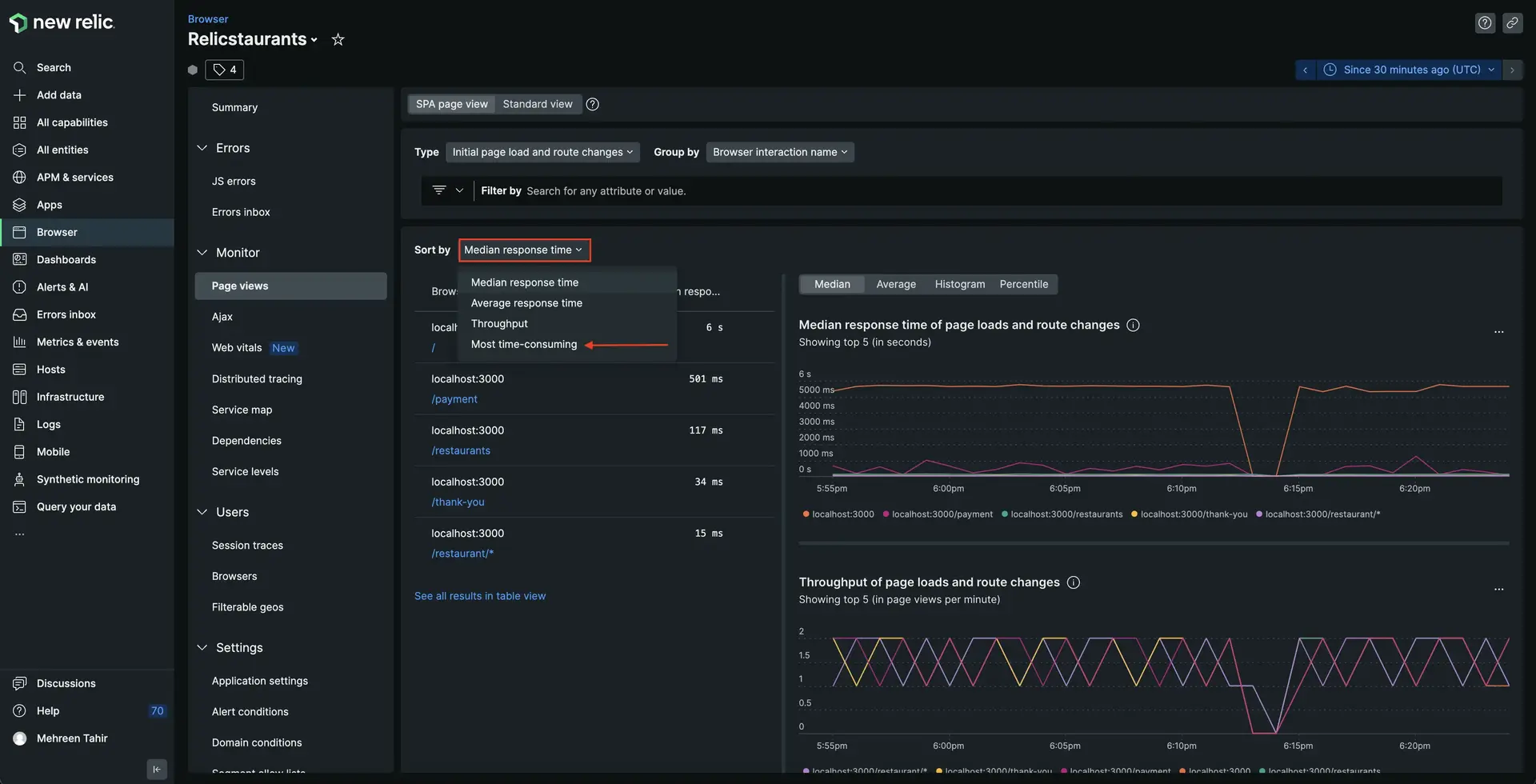
Task: Choose Median response time from sort menu
Action: pos(525,282)
